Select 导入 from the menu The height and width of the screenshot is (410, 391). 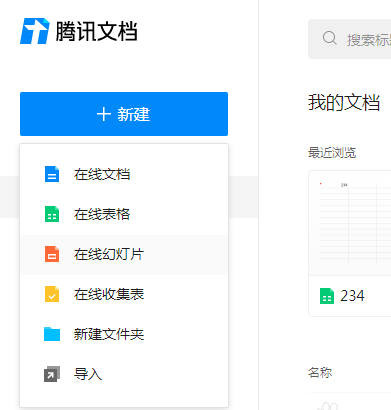124,374
